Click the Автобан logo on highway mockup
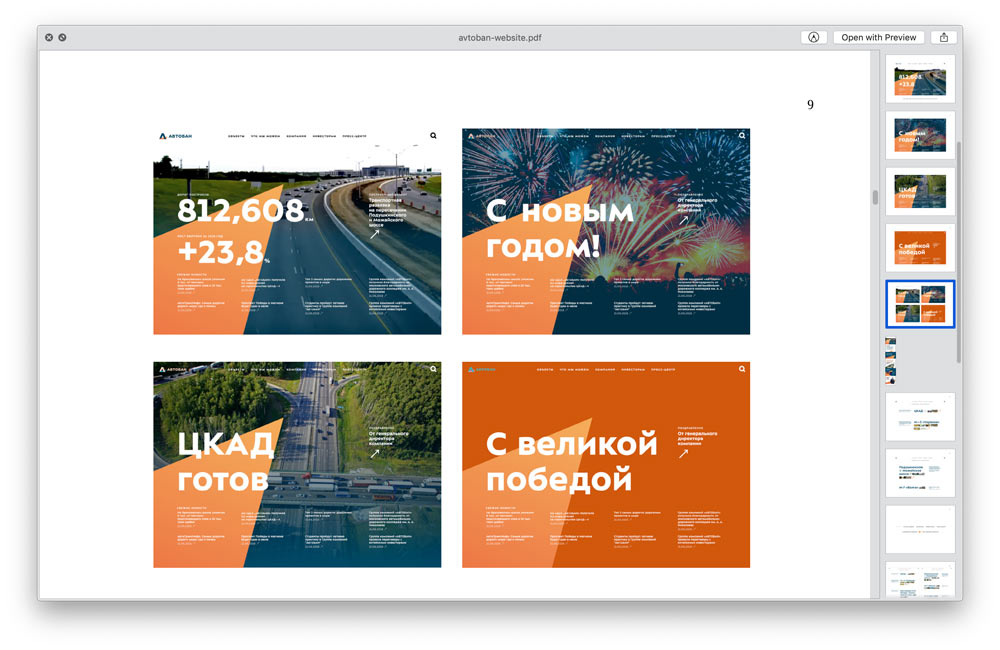Screen dimensions: 1000x650 (175, 135)
